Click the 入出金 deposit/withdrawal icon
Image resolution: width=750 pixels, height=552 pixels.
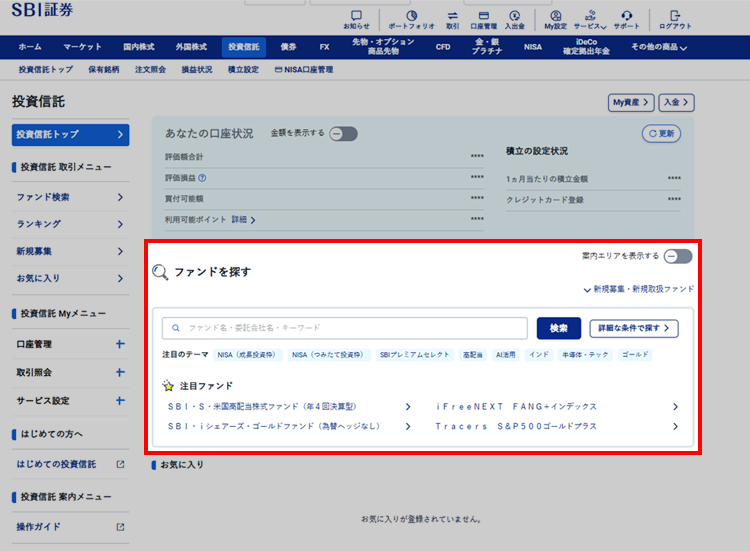pos(515,20)
